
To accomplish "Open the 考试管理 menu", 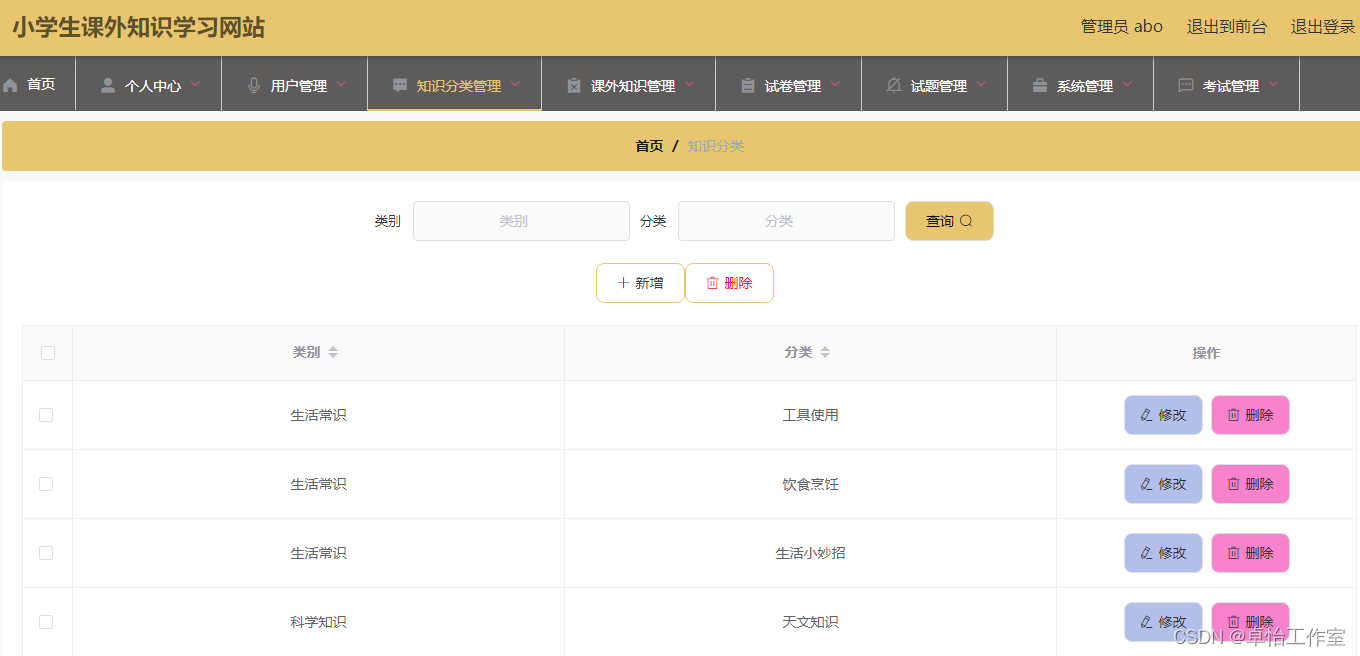I will tap(1227, 85).
